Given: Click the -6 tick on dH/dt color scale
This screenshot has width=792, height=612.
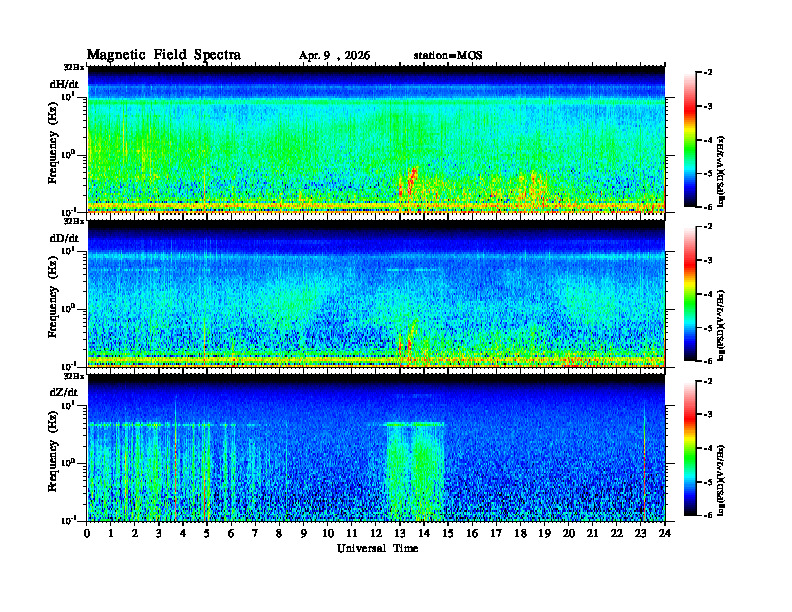Looking at the screenshot, I should click(x=708, y=207).
